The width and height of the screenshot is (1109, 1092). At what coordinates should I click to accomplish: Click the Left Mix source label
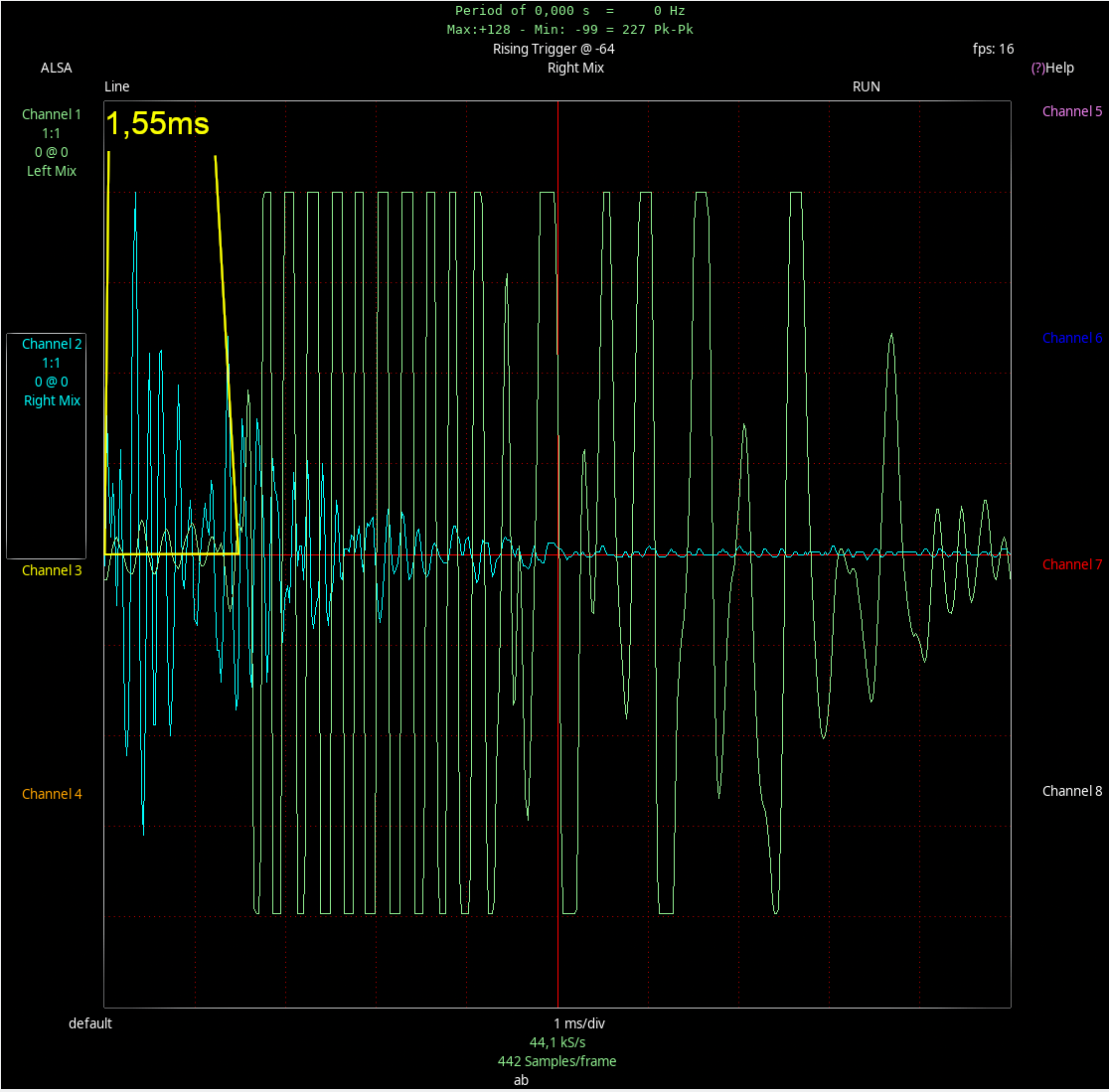[x=52, y=171]
